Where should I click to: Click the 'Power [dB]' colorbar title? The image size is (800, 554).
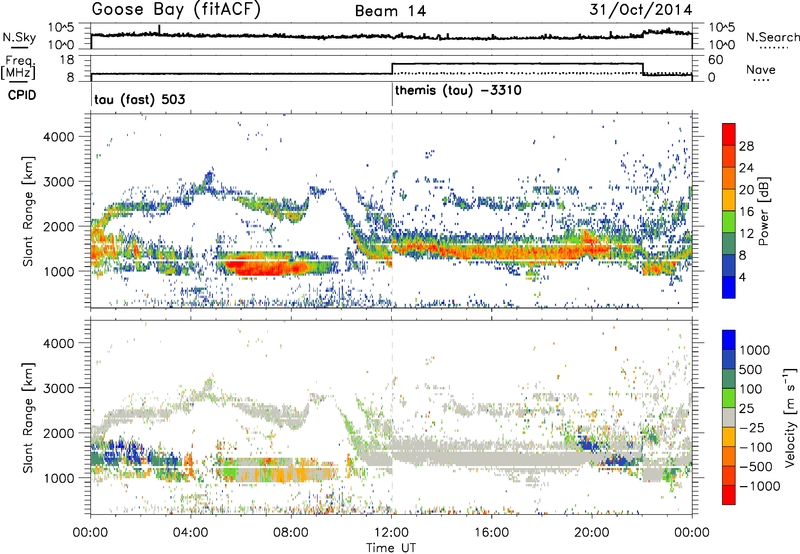(763, 211)
